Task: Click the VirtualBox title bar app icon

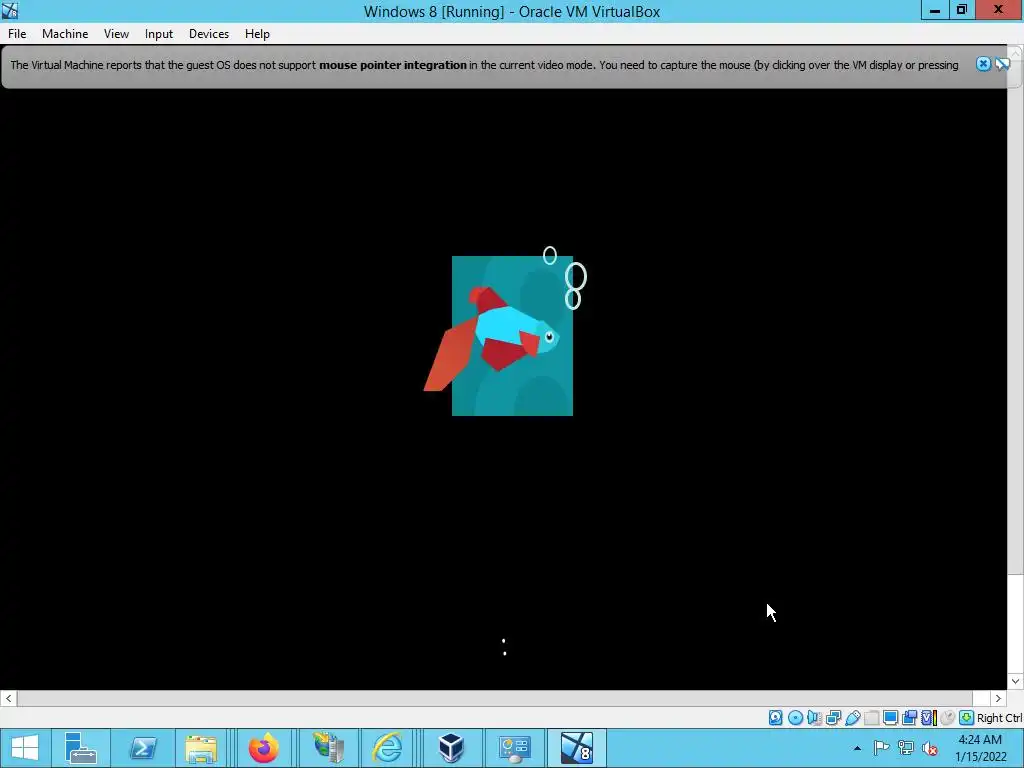Action: tap(10, 10)
